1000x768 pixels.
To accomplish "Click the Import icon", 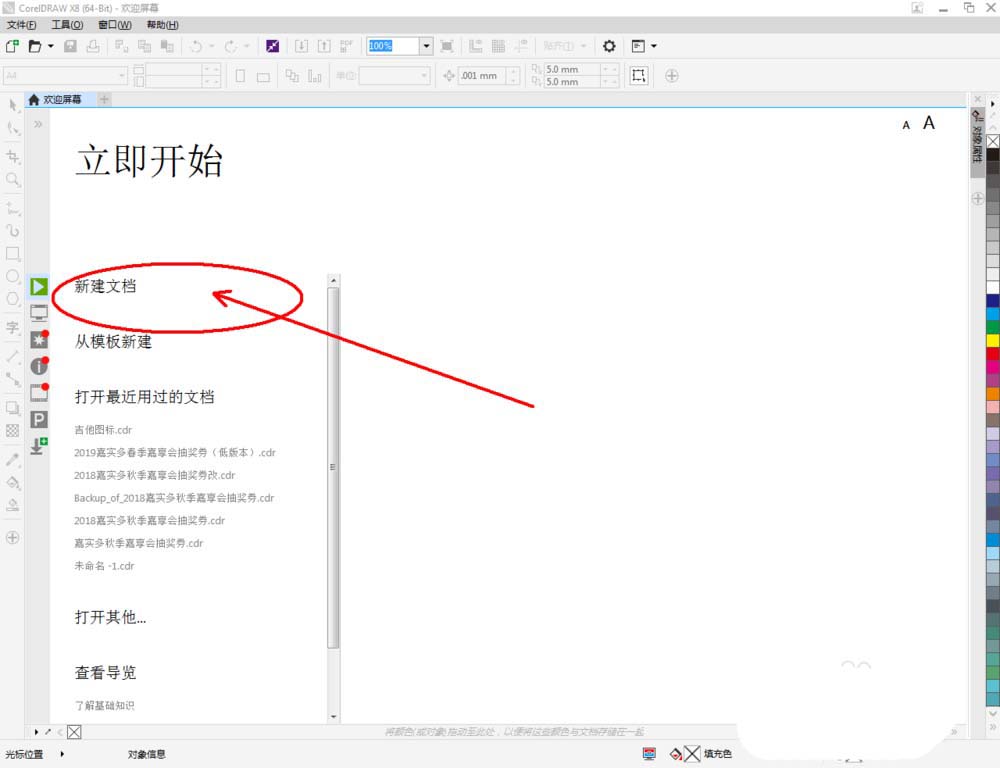I will coord(301,46).
